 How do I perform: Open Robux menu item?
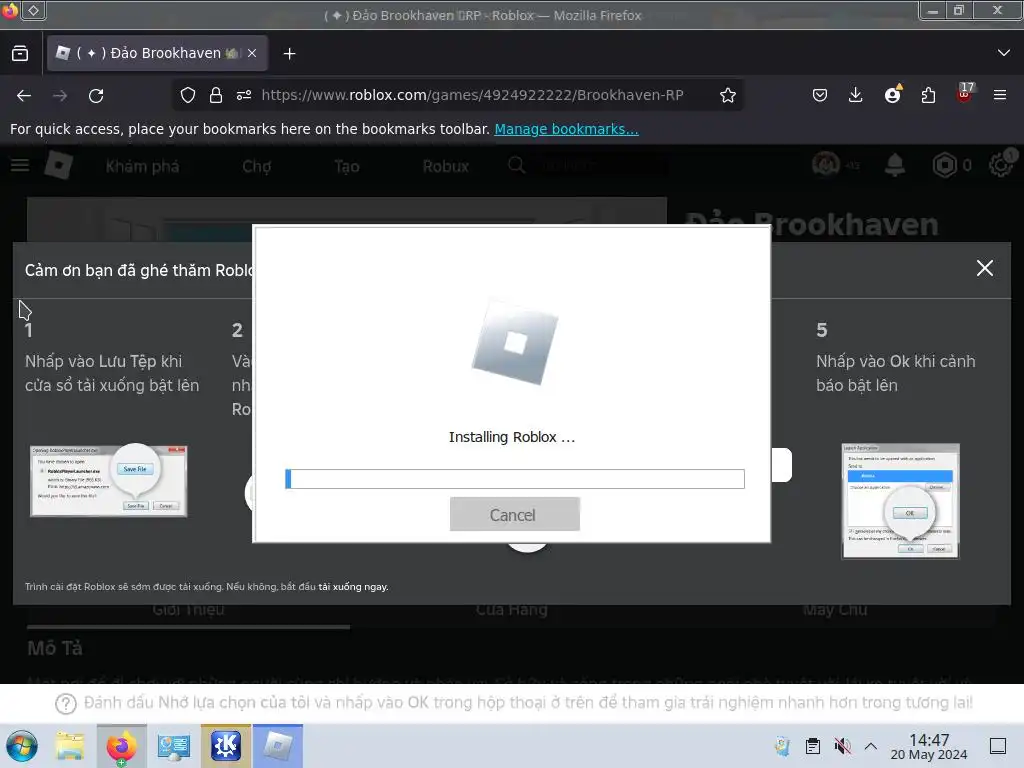click(445, 167)
